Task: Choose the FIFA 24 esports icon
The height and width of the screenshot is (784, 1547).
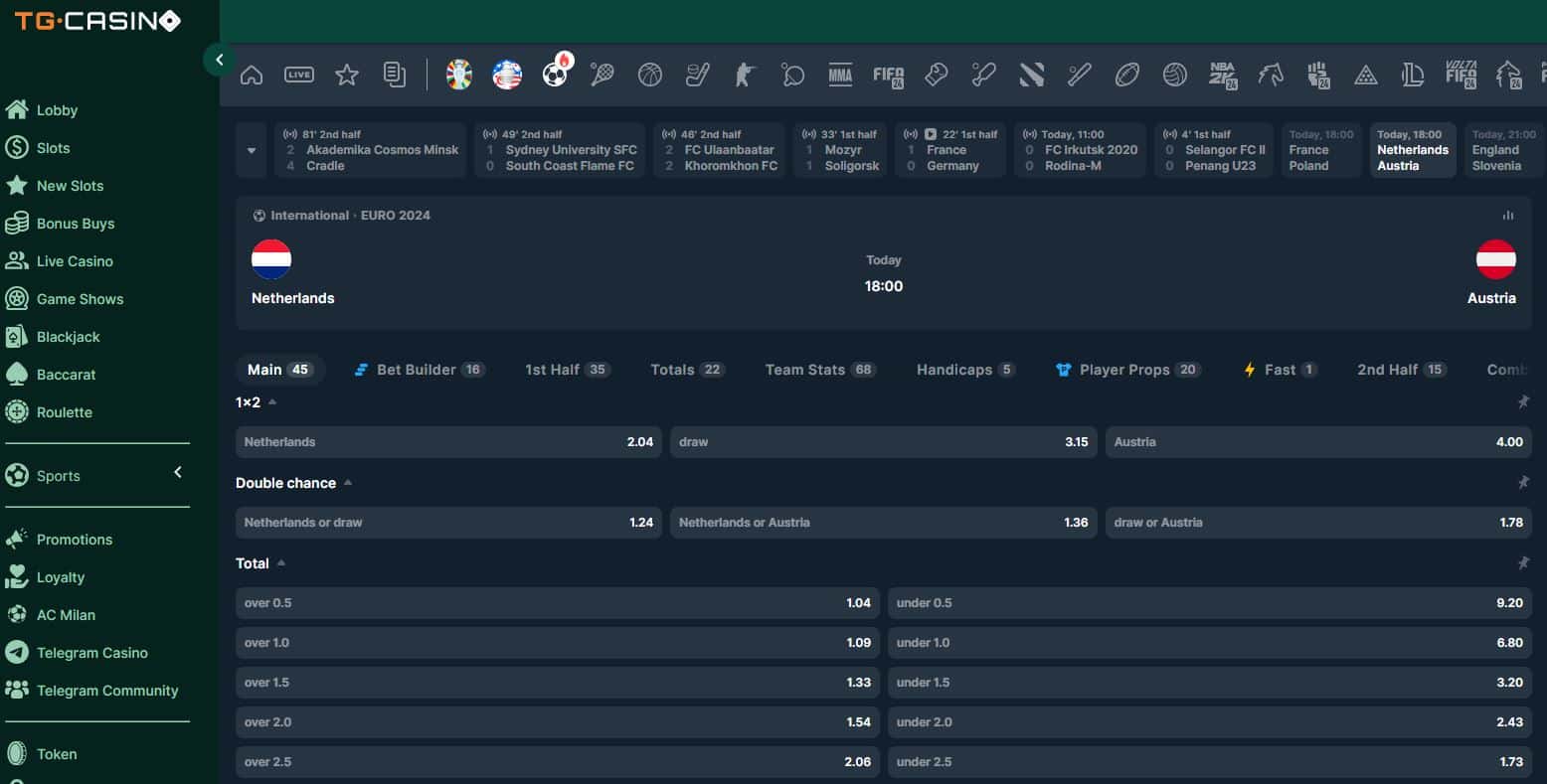Action: 889,75
